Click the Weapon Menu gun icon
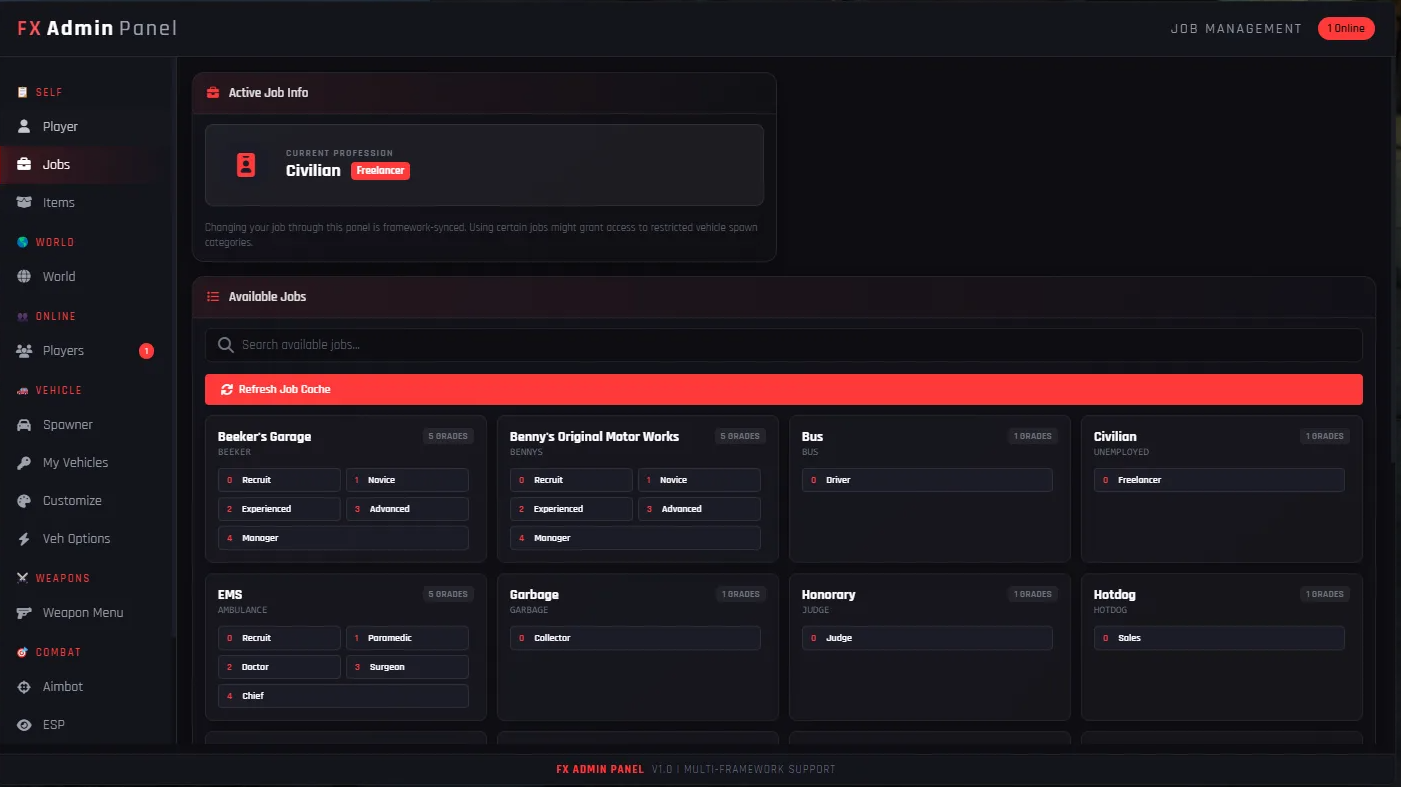1401x787 pixels. coord(24,613)
